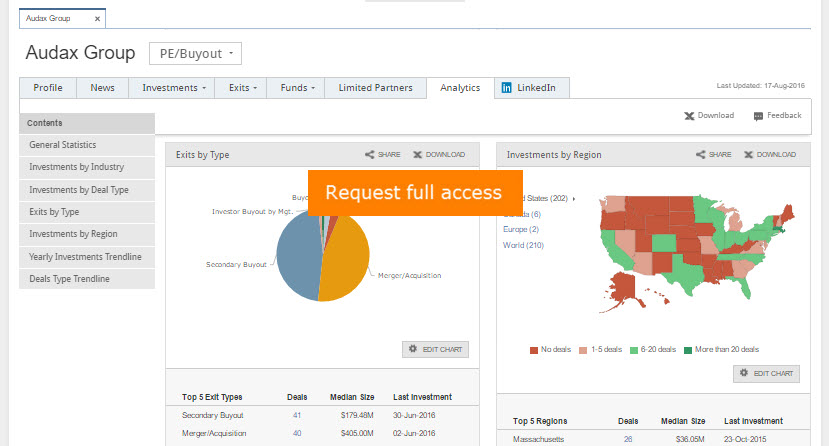Screen dimensions: 829x446
Task: Click the Massachusetts row label
Action: point(538,439)
